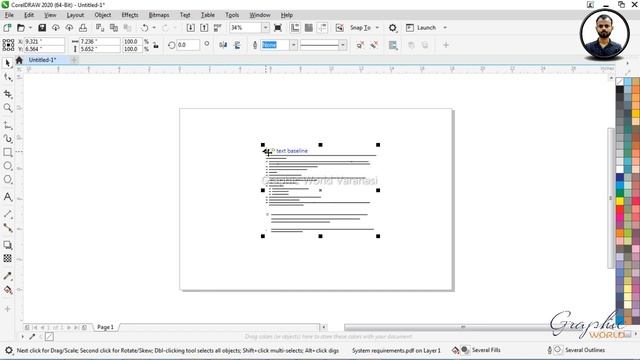
Task: Click the No Color swatch in palette
Action: coord(620,82)
